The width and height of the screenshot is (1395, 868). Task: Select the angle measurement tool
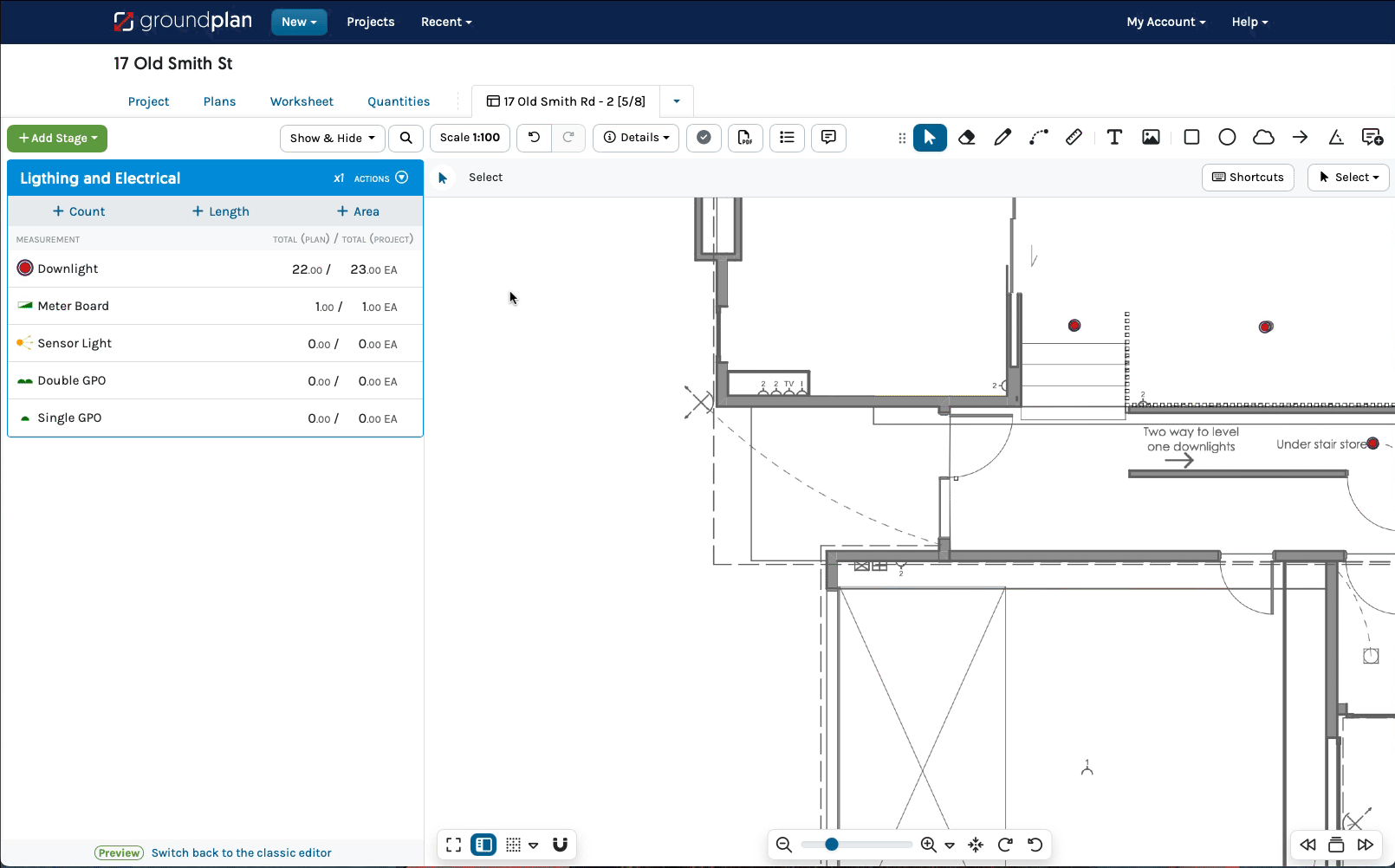tap(1336, 138)
